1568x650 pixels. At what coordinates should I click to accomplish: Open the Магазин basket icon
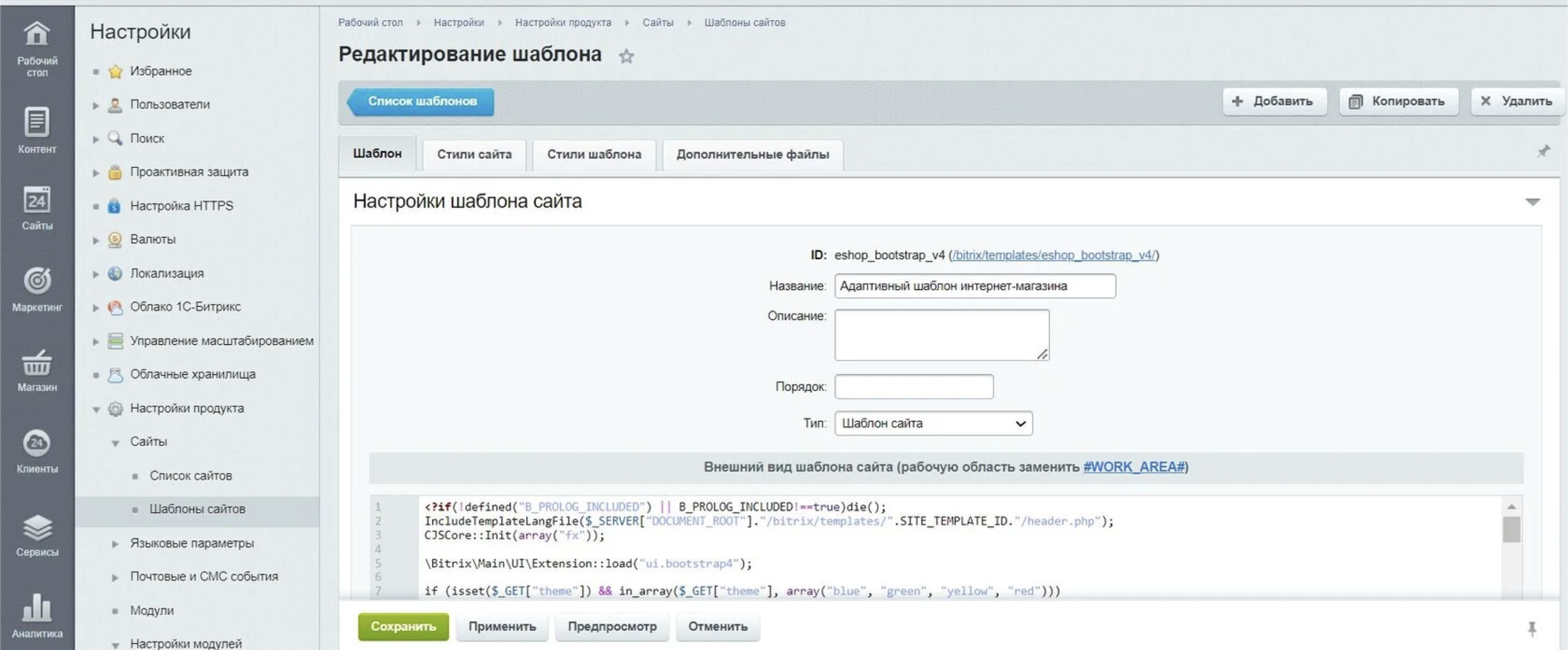point(37,363)
